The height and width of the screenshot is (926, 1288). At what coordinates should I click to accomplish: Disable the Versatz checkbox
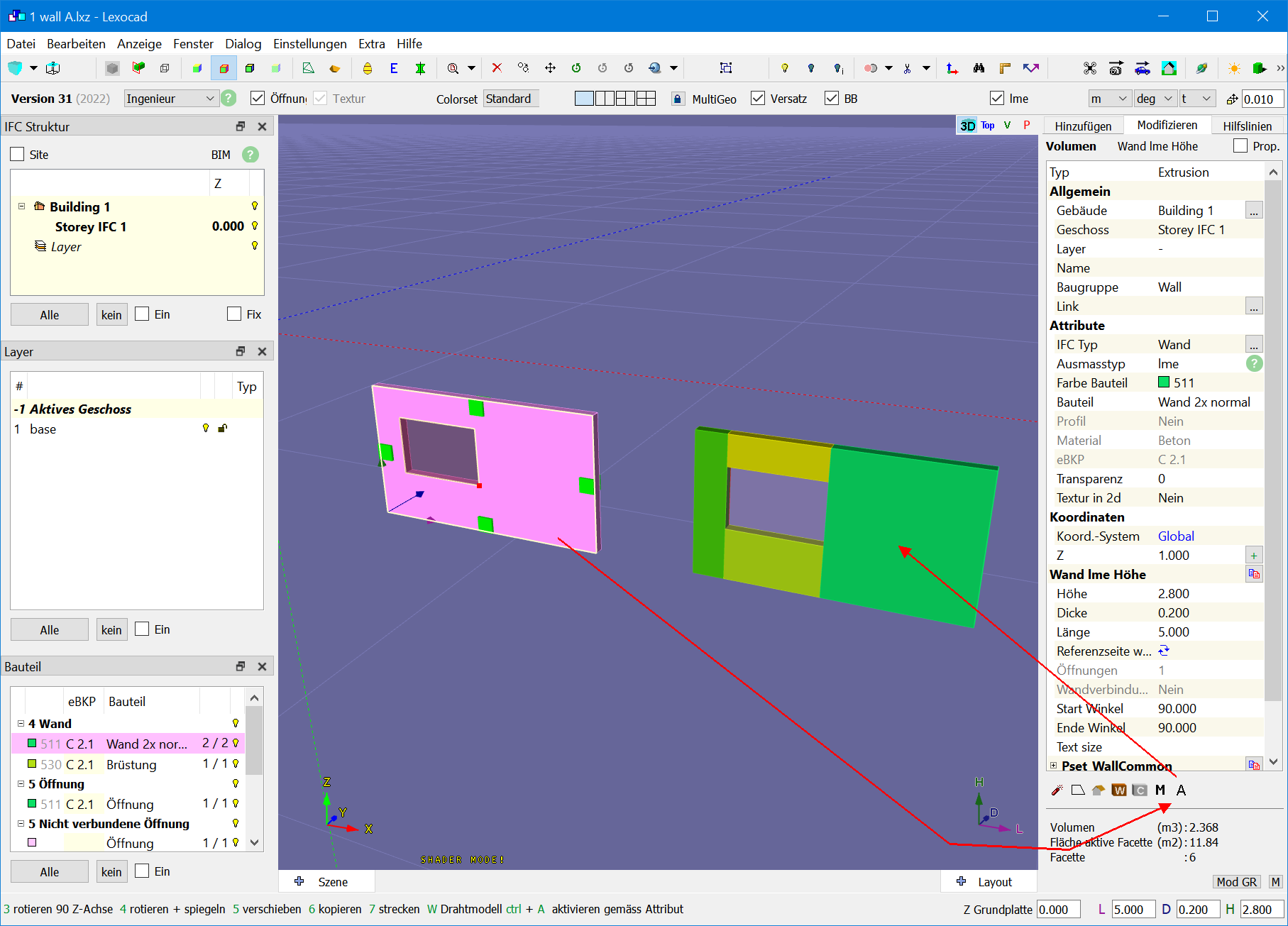[758, 99]
